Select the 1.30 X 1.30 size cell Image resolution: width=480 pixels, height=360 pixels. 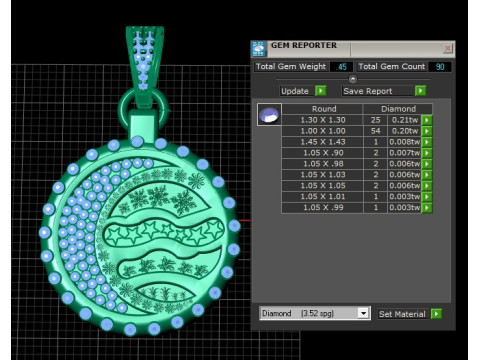[x=322, y=120]
